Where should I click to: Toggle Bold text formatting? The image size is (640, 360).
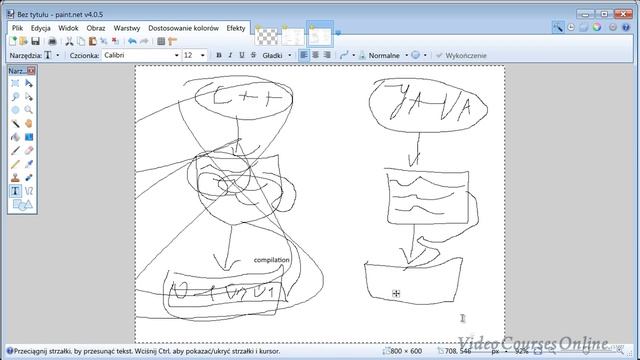click(x=219, y=55)
